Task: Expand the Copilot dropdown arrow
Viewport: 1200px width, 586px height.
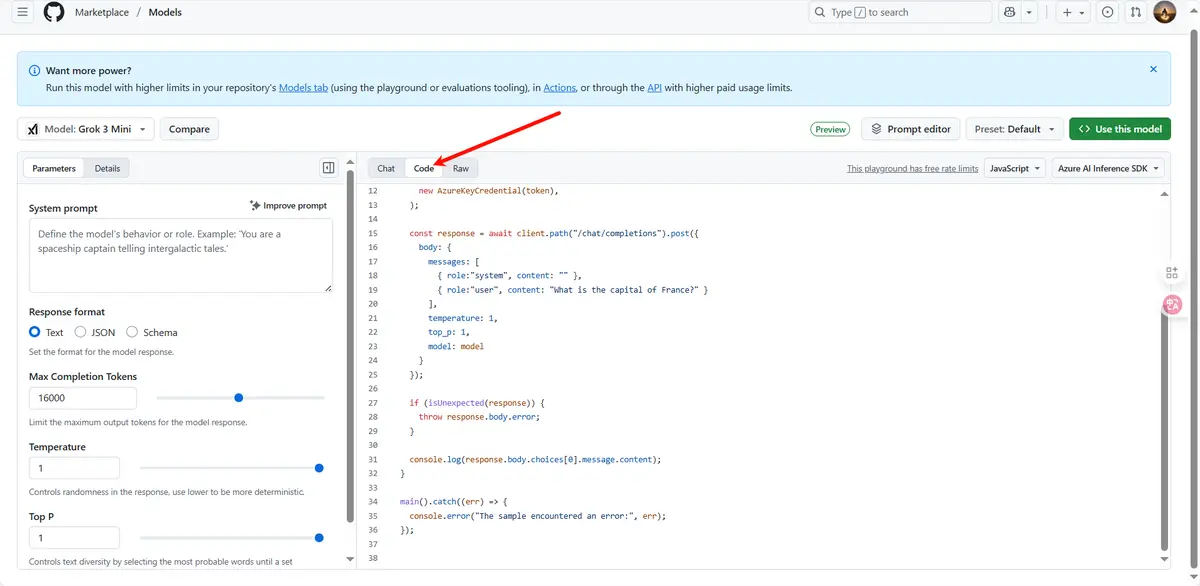Action: [x=1031, y=13]
